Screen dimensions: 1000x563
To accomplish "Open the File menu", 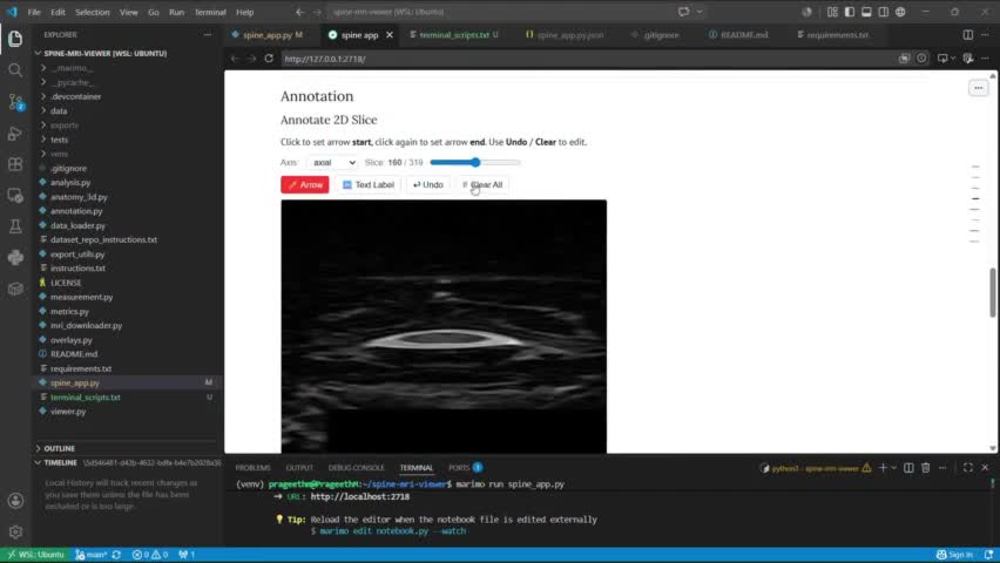I will (34, 11).
